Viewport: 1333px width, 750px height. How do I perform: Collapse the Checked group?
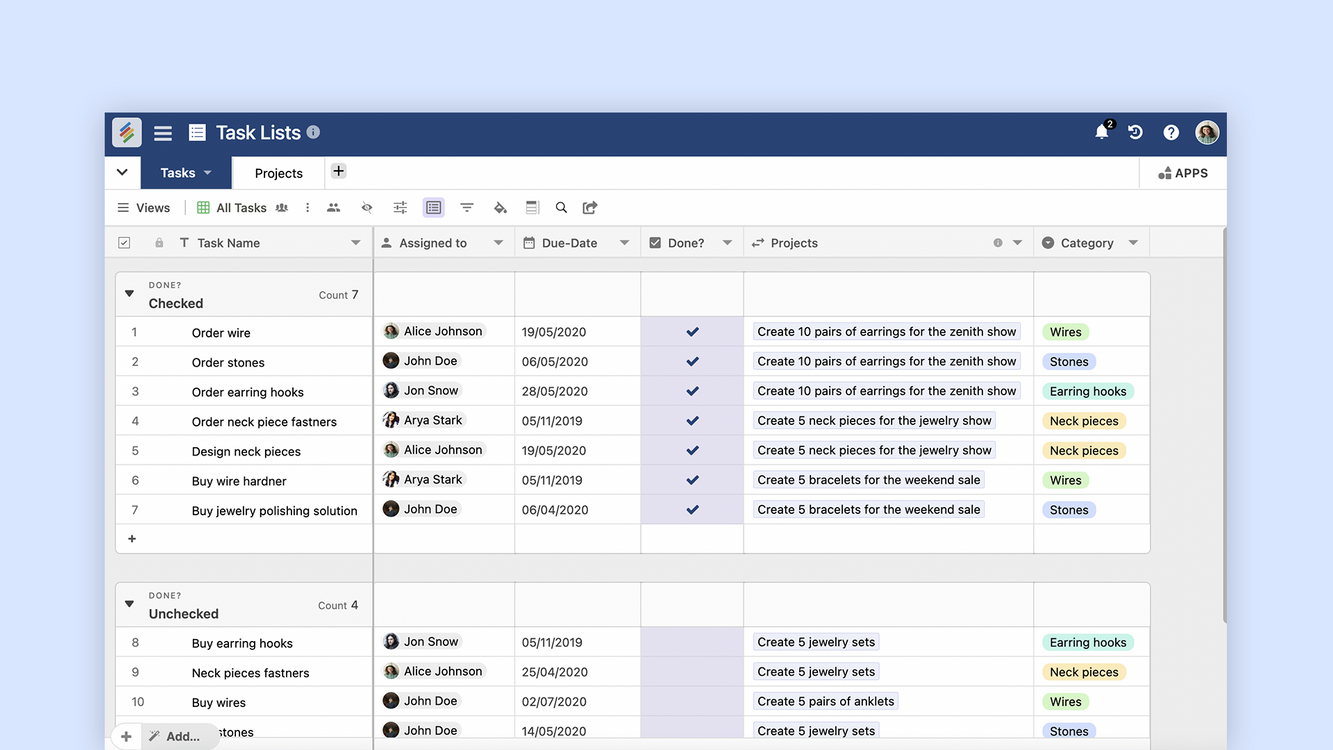point(129,294)
